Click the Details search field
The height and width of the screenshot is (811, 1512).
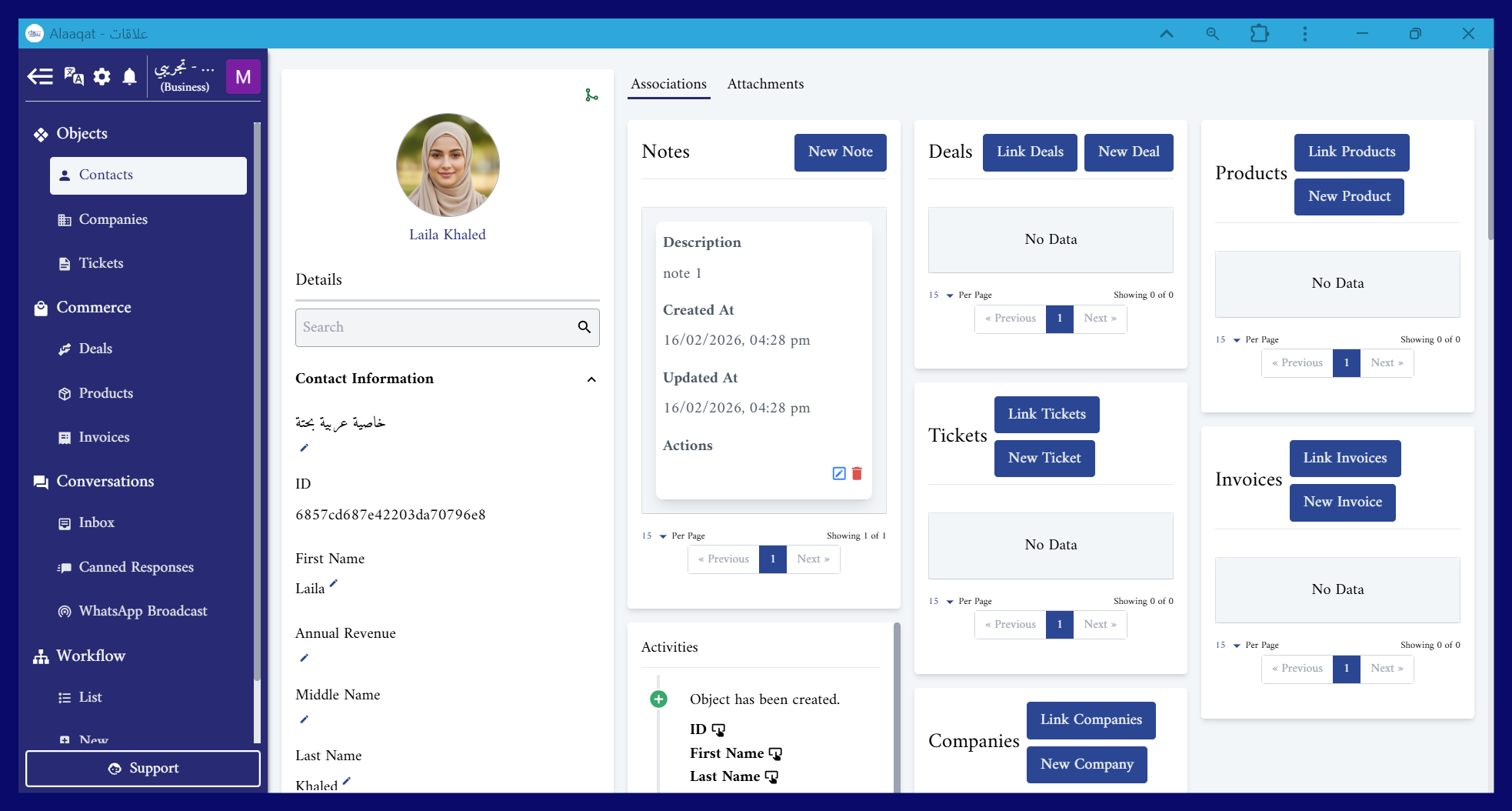pos(435,328)
